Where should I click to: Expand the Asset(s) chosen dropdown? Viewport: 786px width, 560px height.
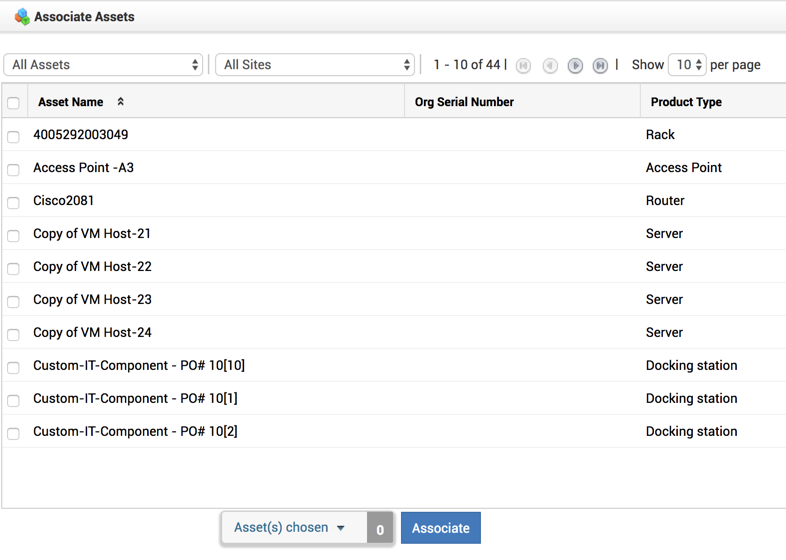click(x=290, y=528)
